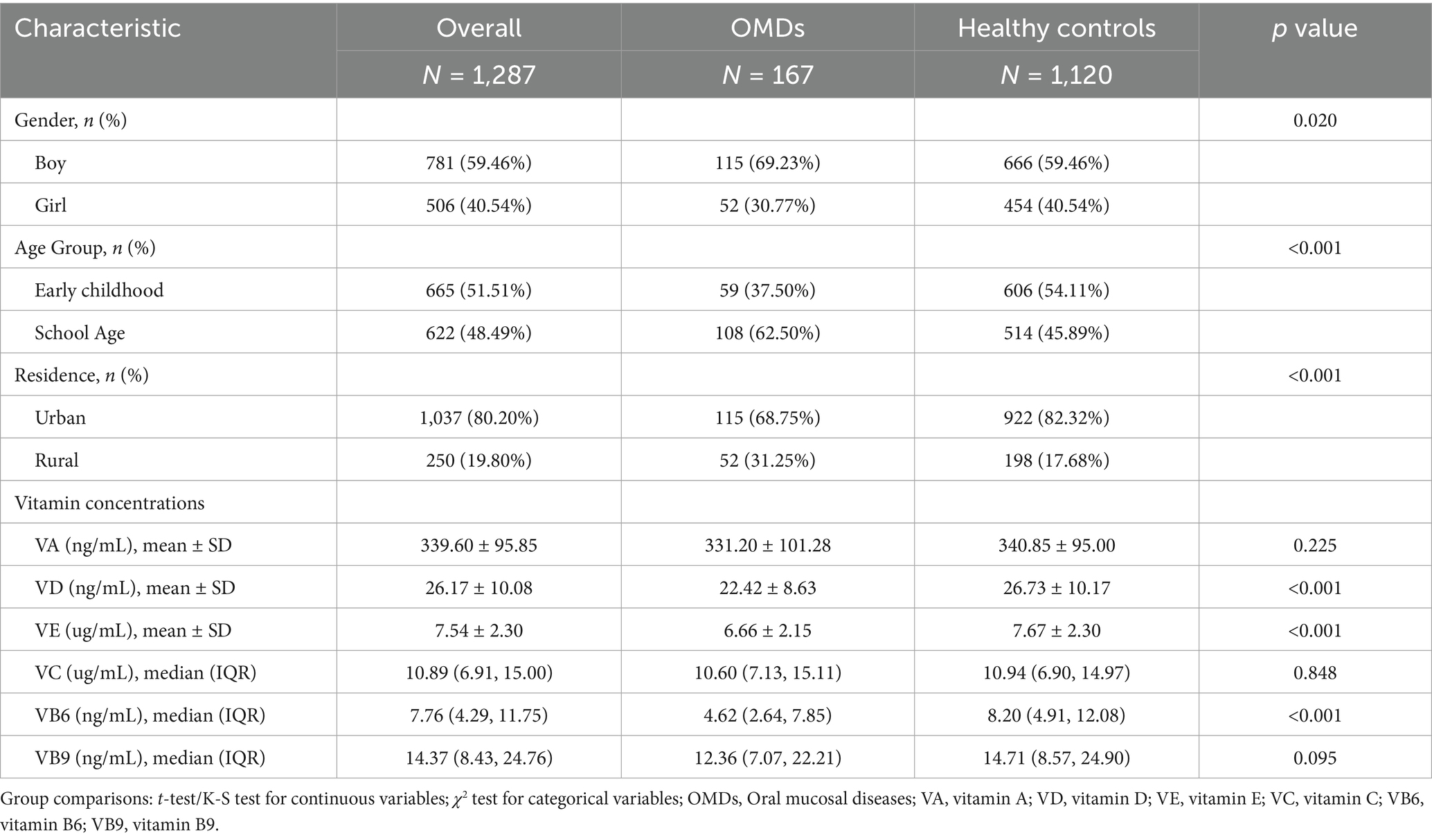Click the Characteristic column header

[x=98, y=28]
